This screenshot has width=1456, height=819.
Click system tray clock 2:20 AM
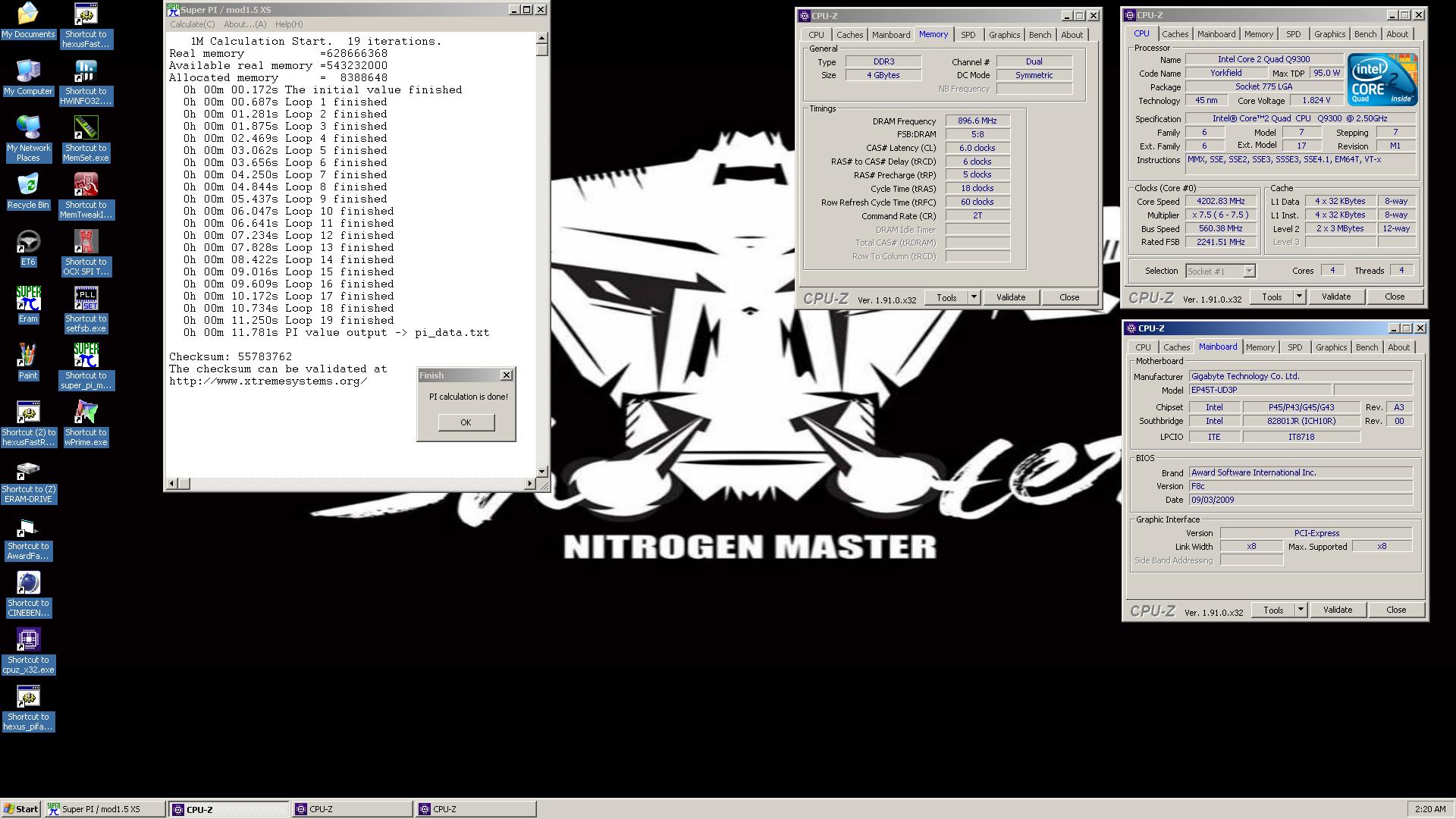click(x=1429, y=809)
